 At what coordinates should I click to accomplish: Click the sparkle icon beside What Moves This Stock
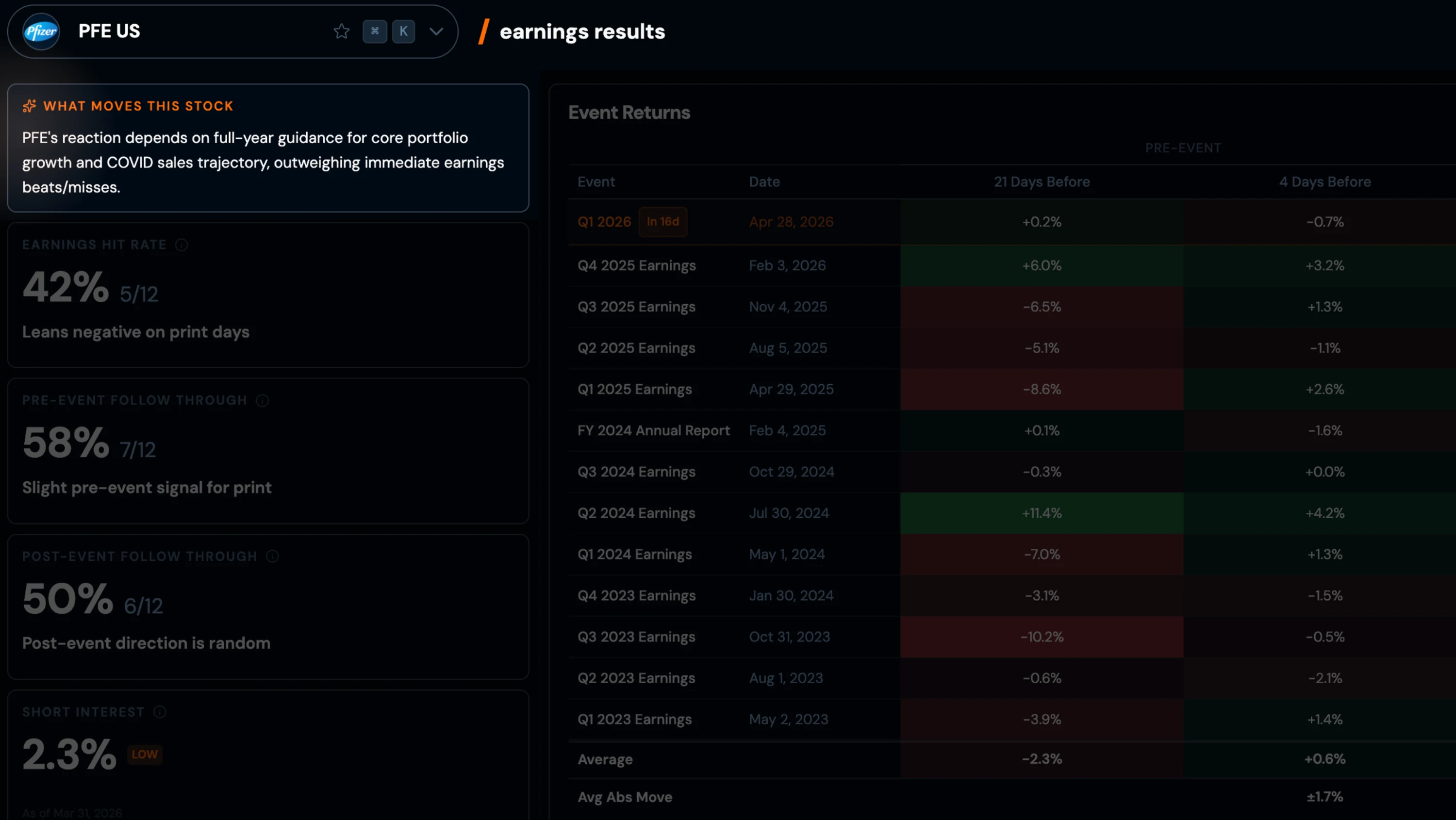click(x=30, y=106)
